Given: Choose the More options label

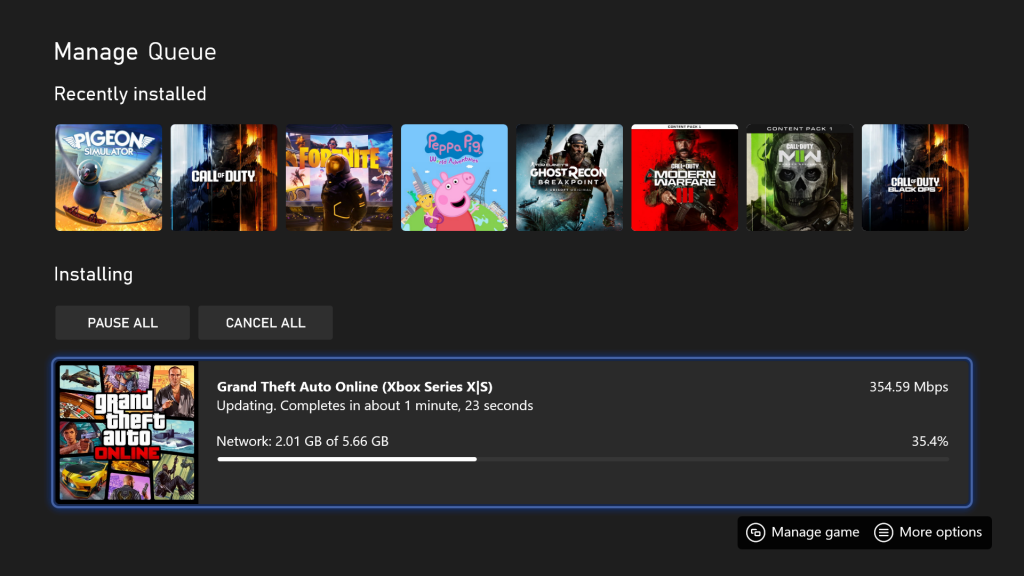Looking at the screenshot, I should click(x=940, y=532).
